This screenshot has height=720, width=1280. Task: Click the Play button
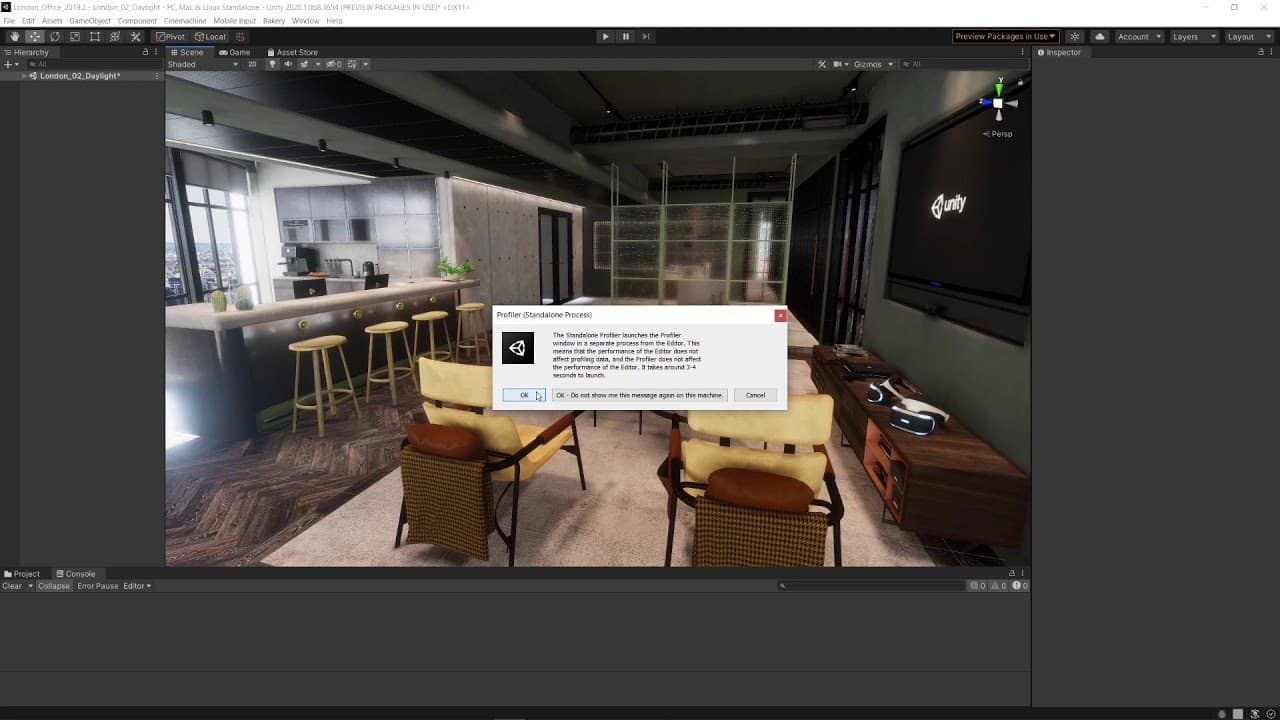[604, 37]
